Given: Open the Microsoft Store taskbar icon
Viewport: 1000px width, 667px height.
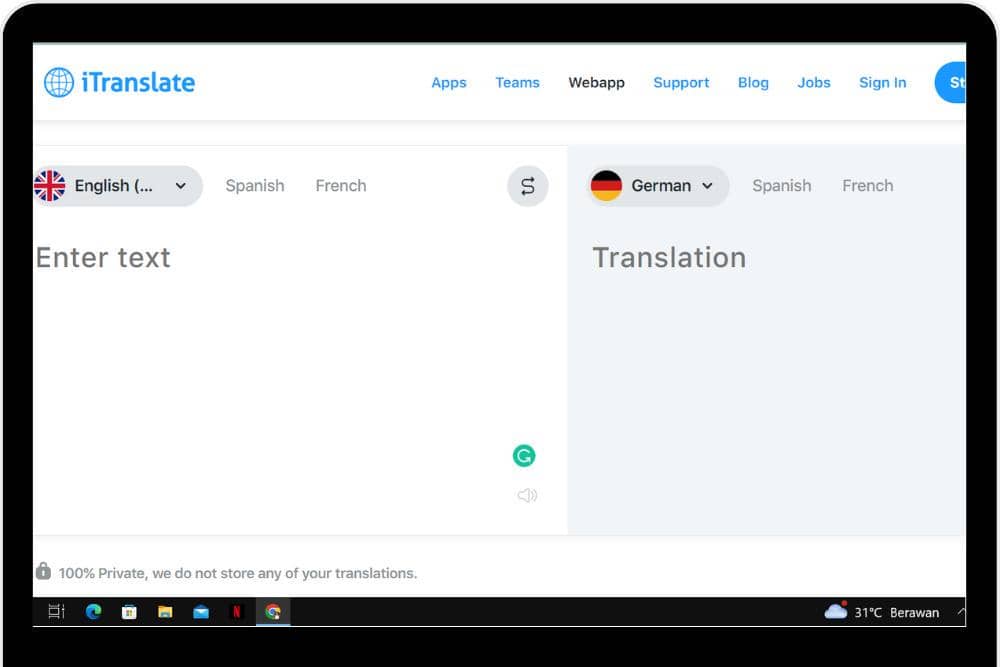Looking at the screenshot, I should [x=129, y=612].
